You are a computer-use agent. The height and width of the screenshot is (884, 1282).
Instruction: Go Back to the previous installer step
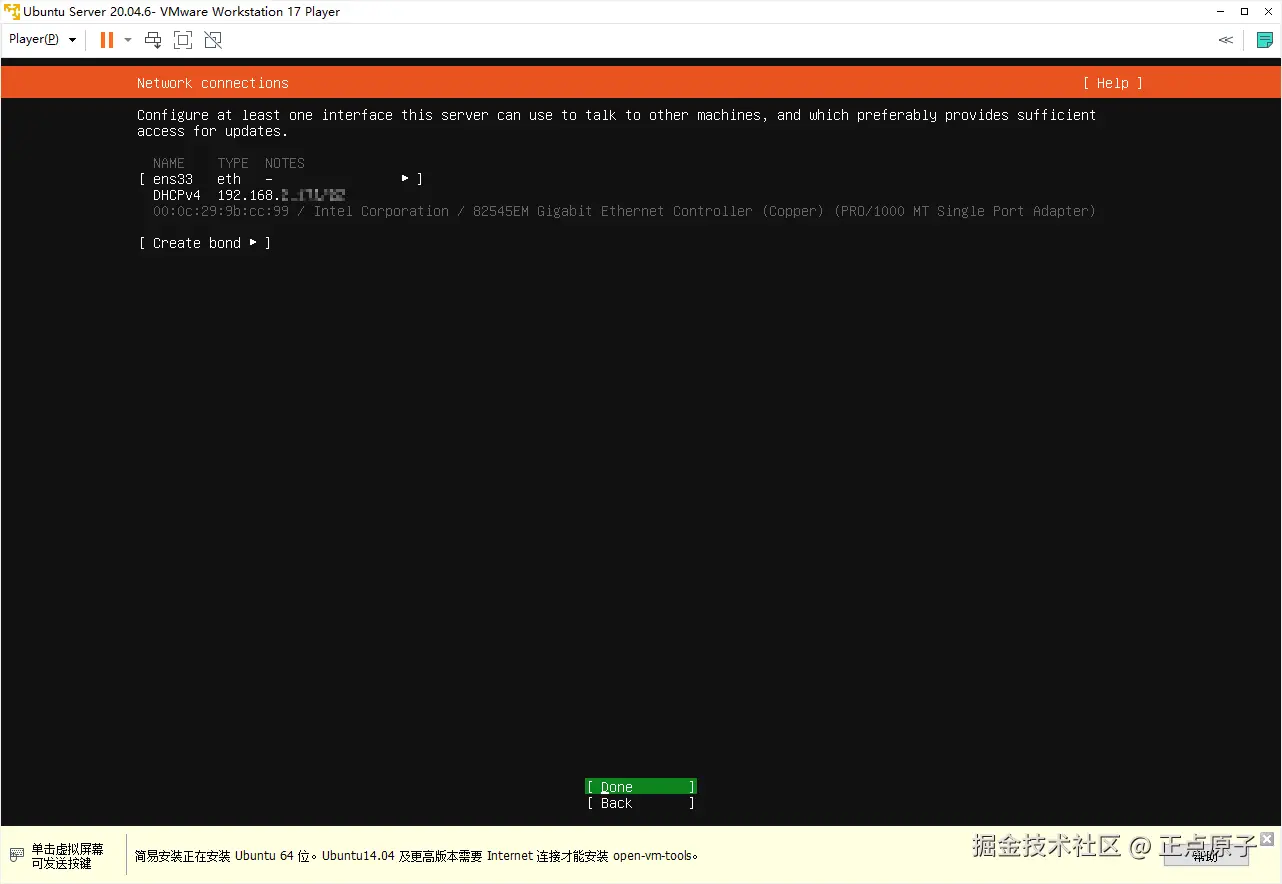[640, 803]
